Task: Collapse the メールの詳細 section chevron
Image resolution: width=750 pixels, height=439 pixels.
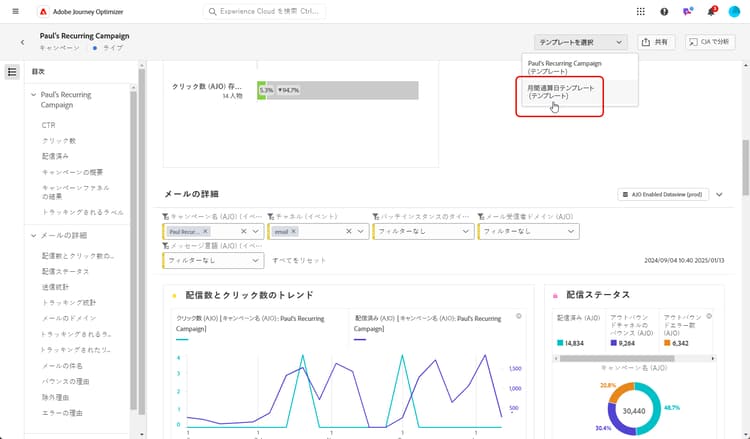Action: 719,195
